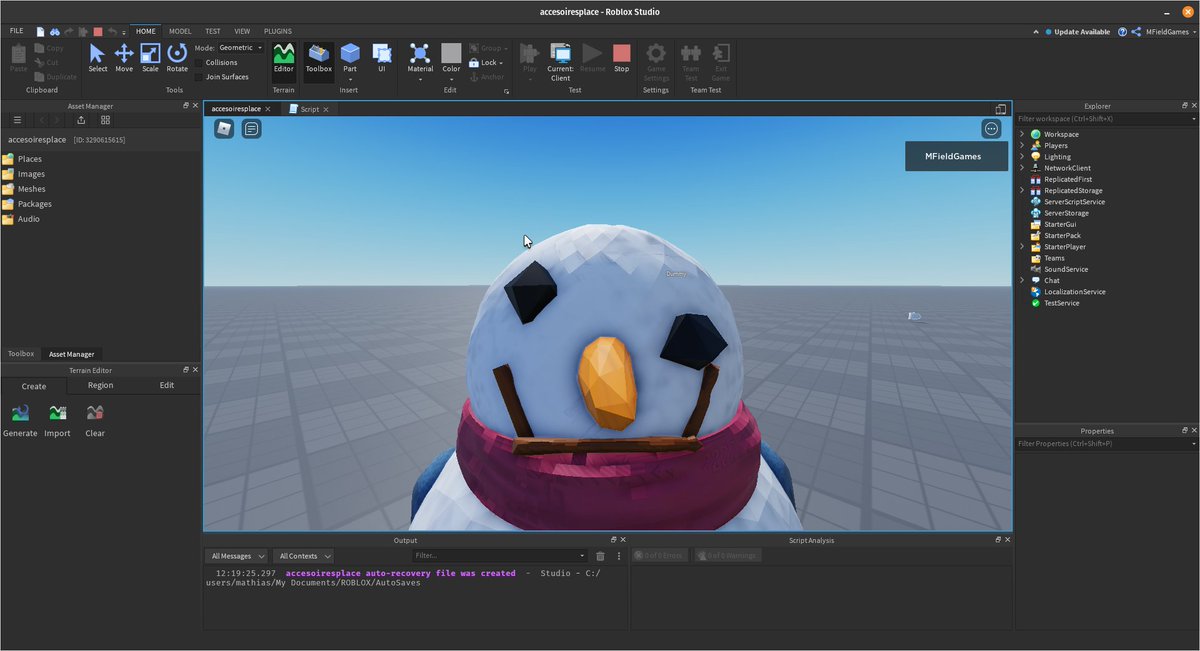This screenshot has width=1200, height=651.
Task: Switch to the PLUGINS ribbon tab
Action: (x=278, y=32)
